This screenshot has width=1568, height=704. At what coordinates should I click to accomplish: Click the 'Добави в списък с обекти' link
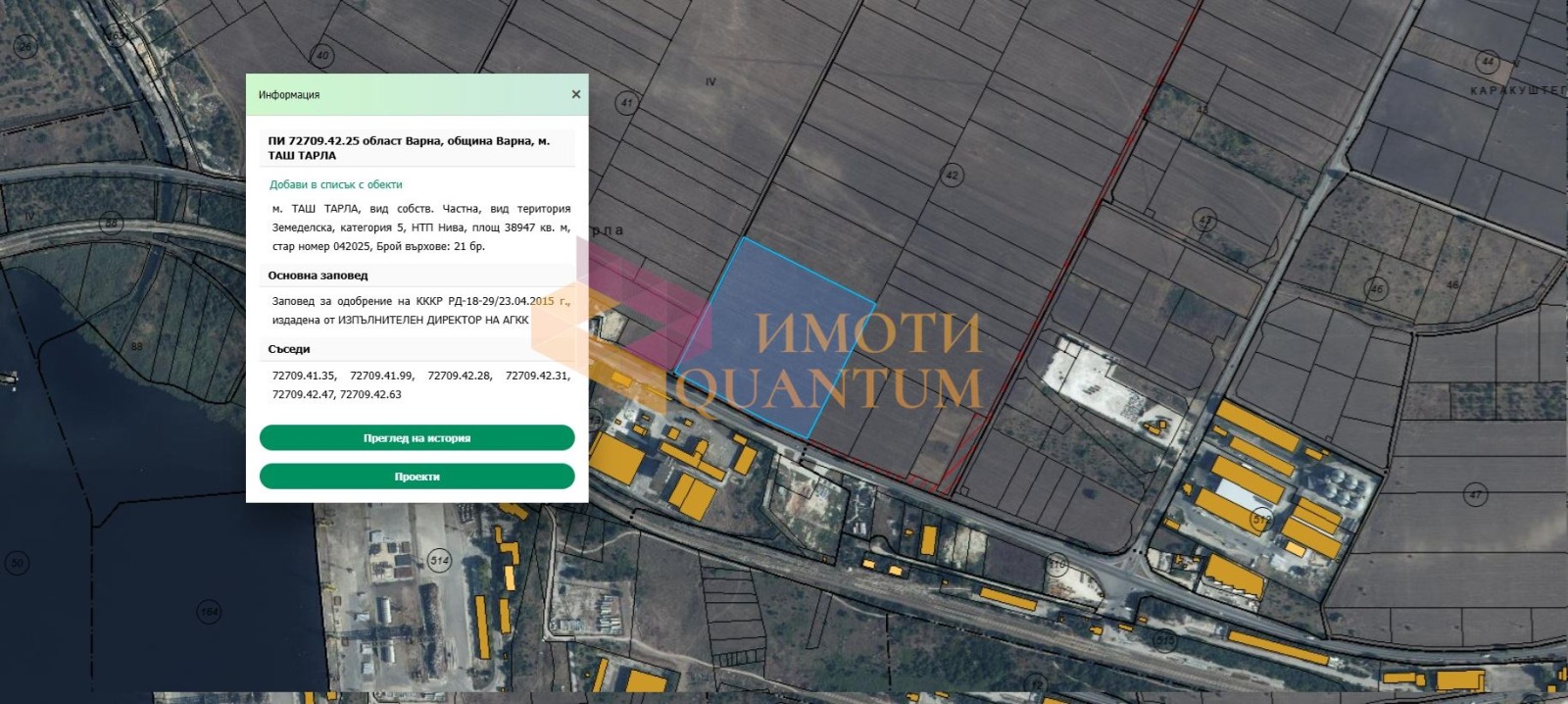(x=335, y=184)
